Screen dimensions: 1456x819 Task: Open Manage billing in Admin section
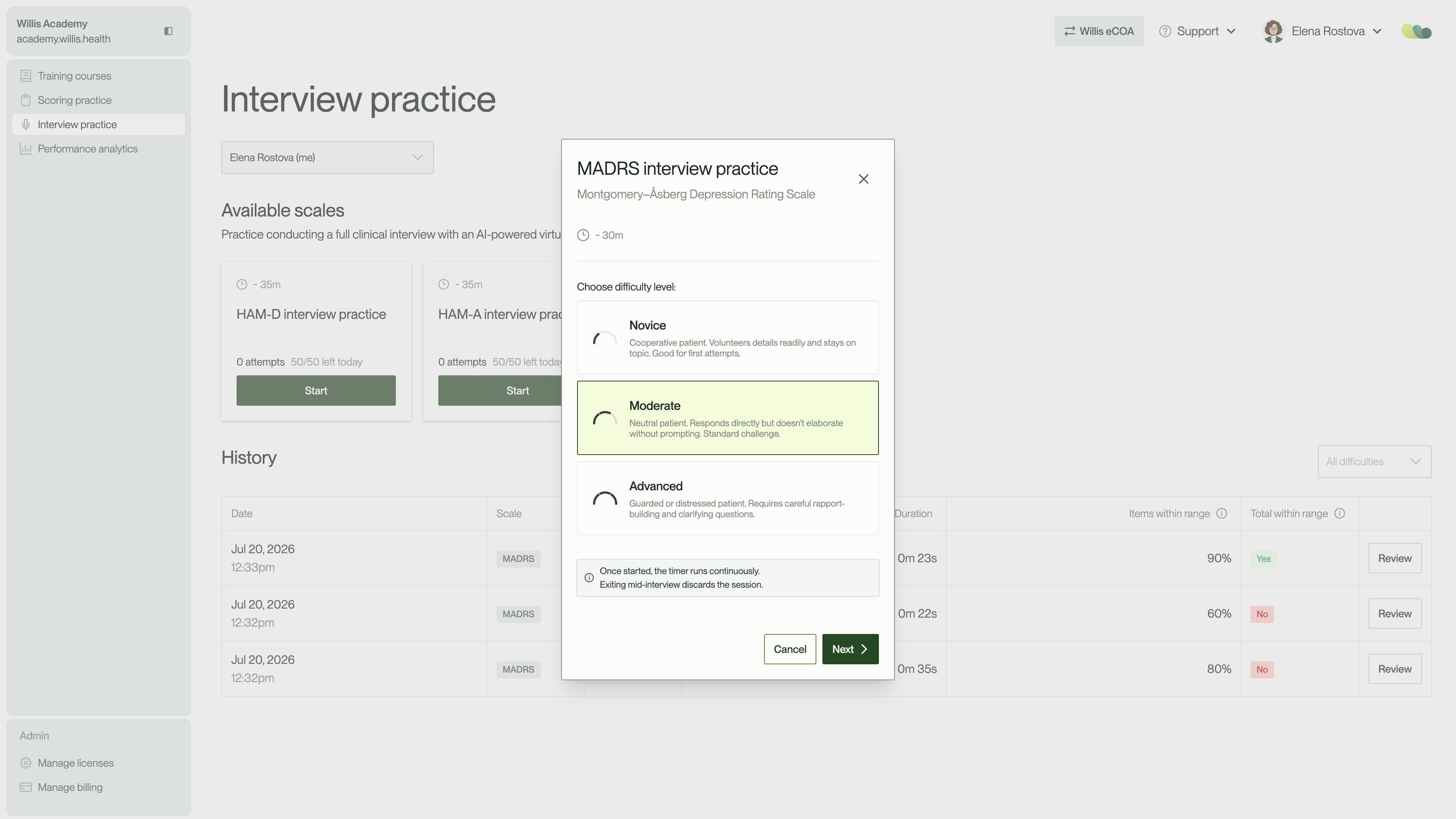pyautogui.click(x=98, y=788)
